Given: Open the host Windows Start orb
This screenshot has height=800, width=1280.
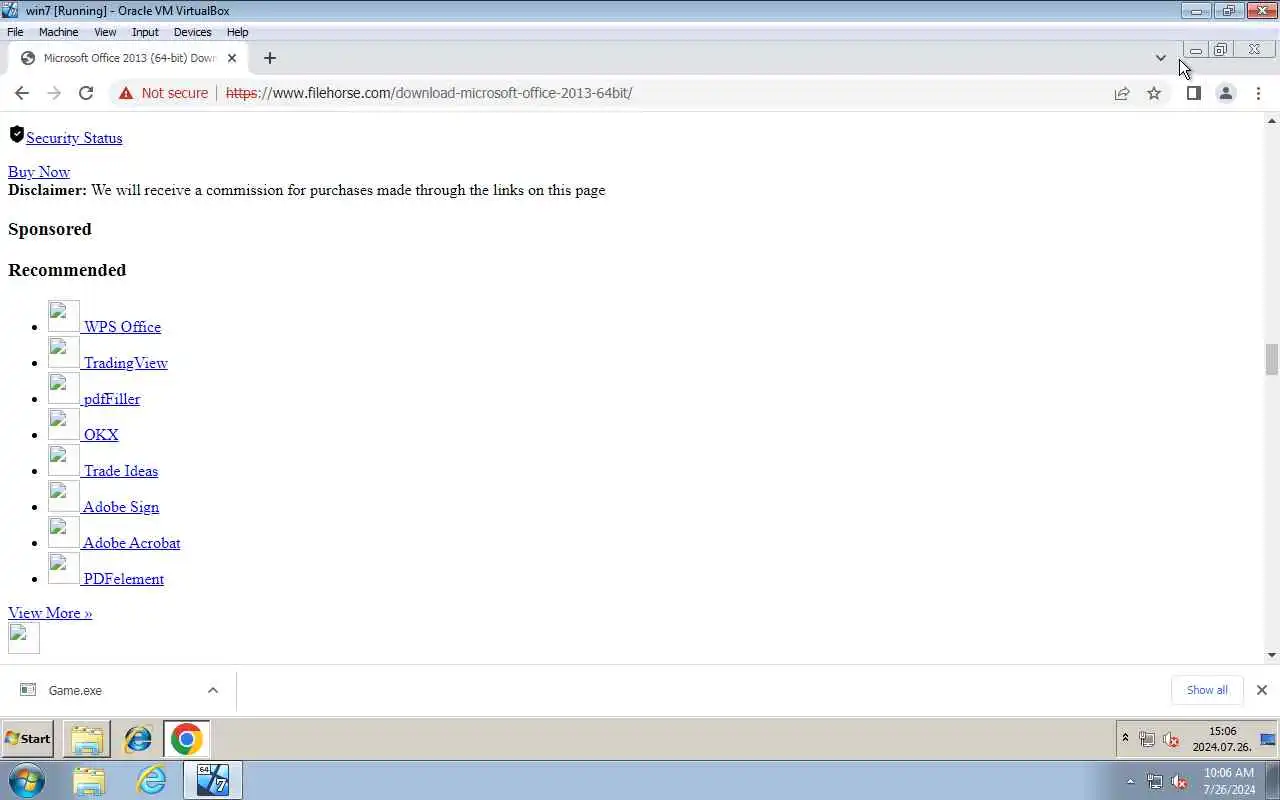Looking at the screenshot, I should (26, 780).
